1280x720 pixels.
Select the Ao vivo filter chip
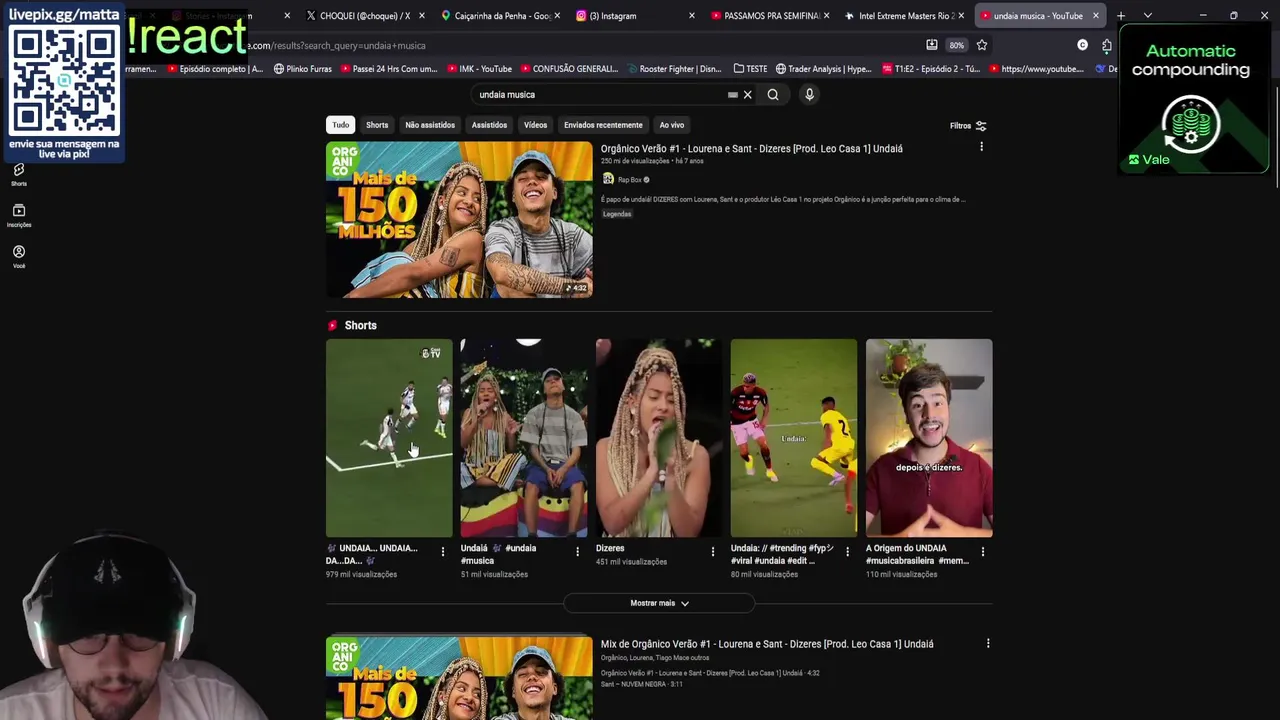(672, 125)
